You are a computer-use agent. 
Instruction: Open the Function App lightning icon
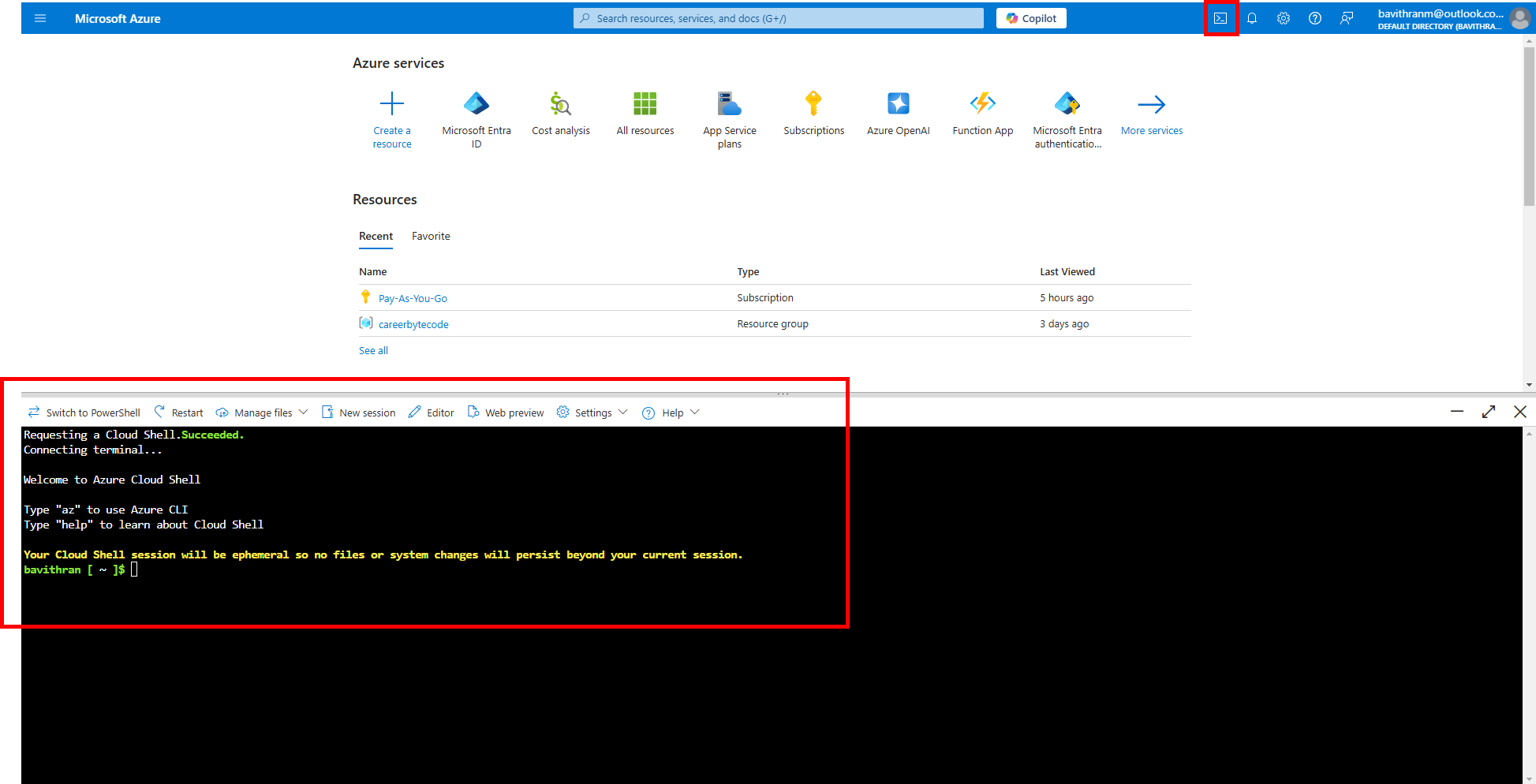983,103
